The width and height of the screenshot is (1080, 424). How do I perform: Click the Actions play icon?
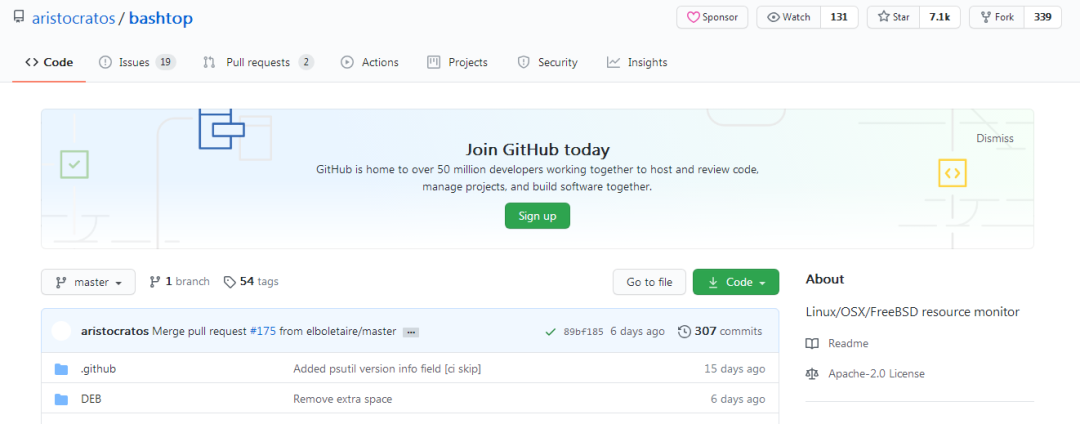[x=347, y=62]
